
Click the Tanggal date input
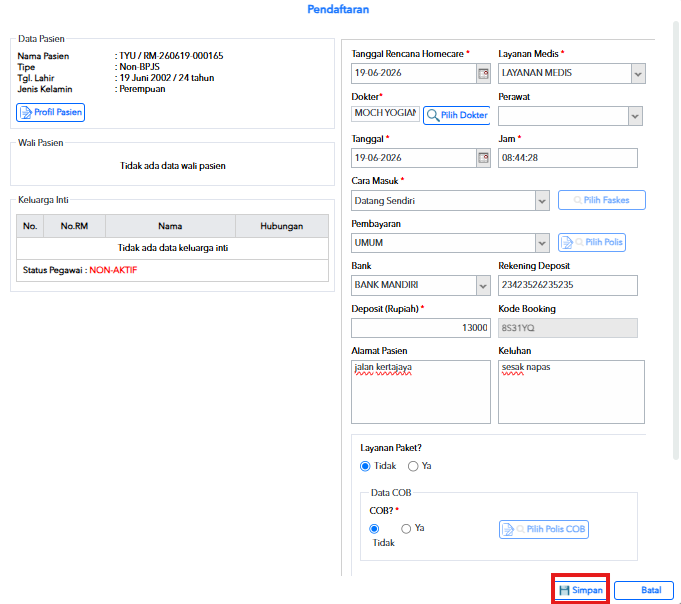[414, 158]
